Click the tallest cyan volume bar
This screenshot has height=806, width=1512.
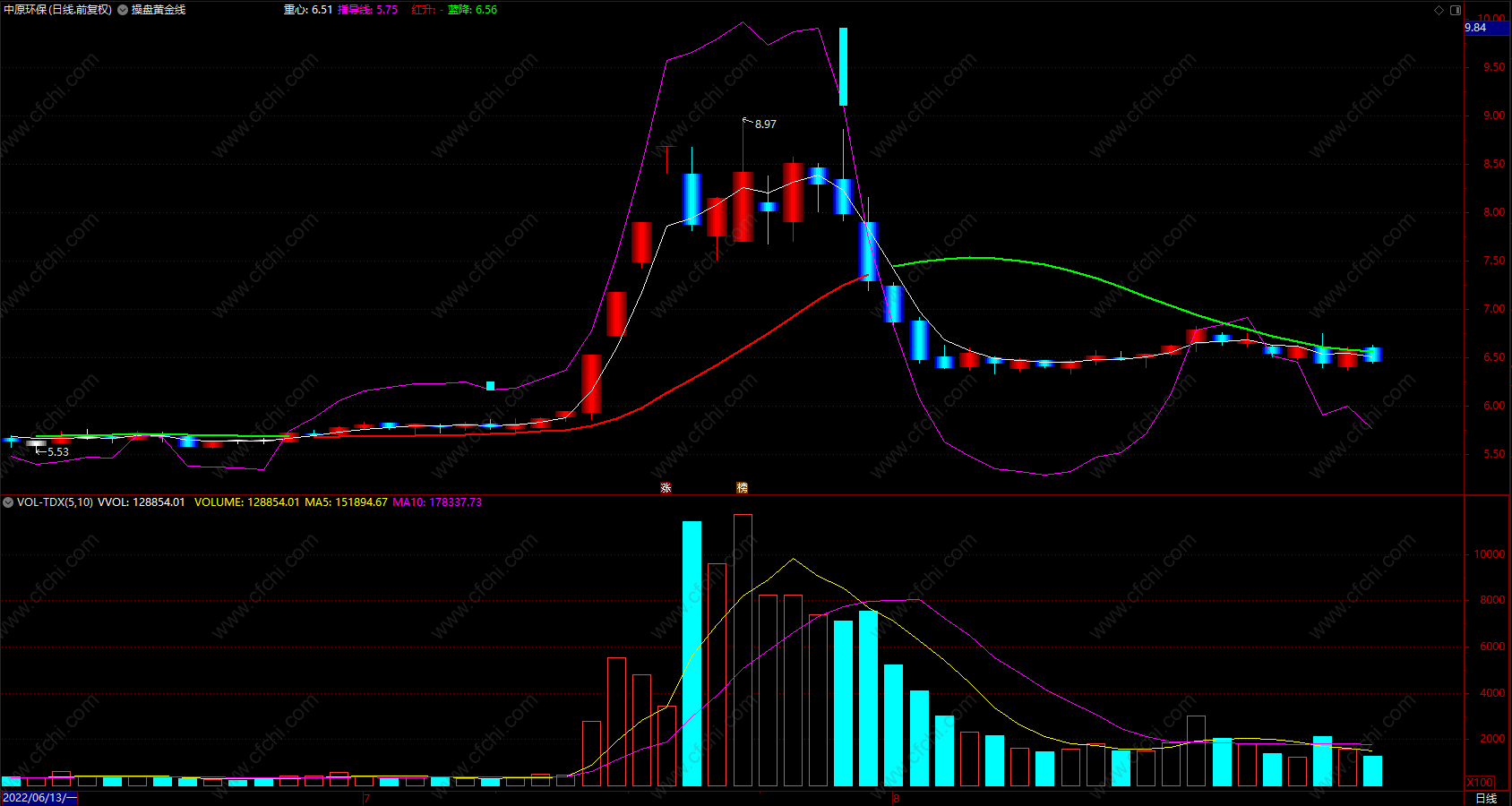pos(692,654)
